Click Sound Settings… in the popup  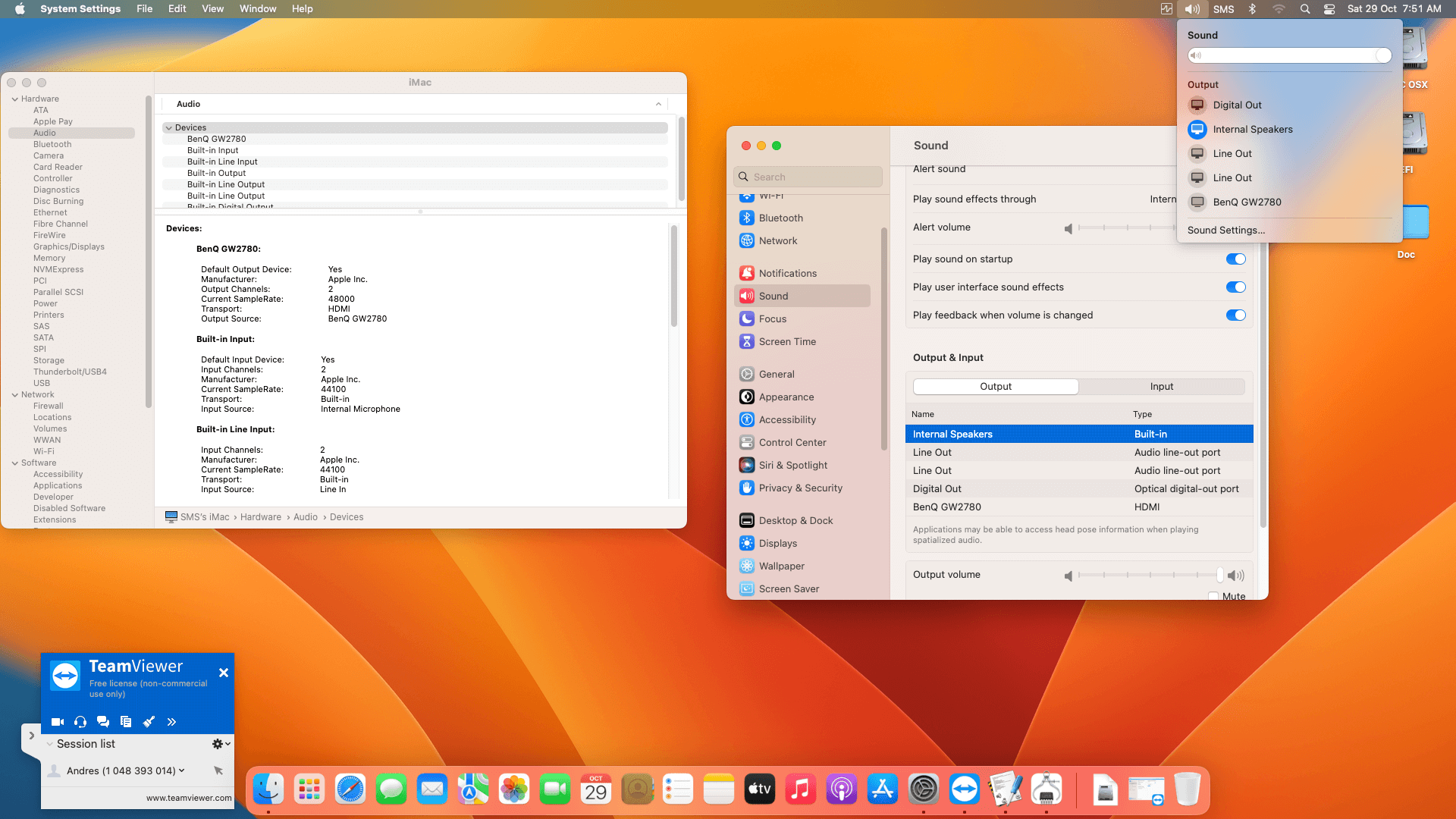click(1225, 230)
